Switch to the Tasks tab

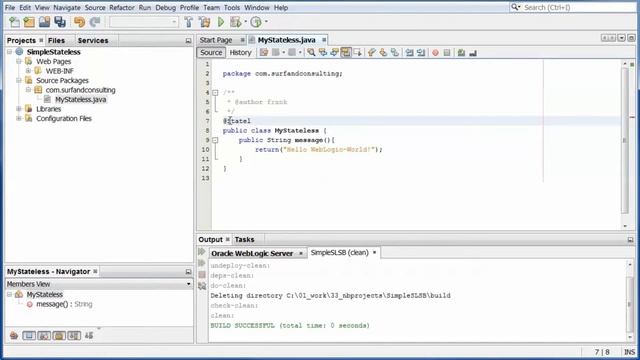point(244,240)
